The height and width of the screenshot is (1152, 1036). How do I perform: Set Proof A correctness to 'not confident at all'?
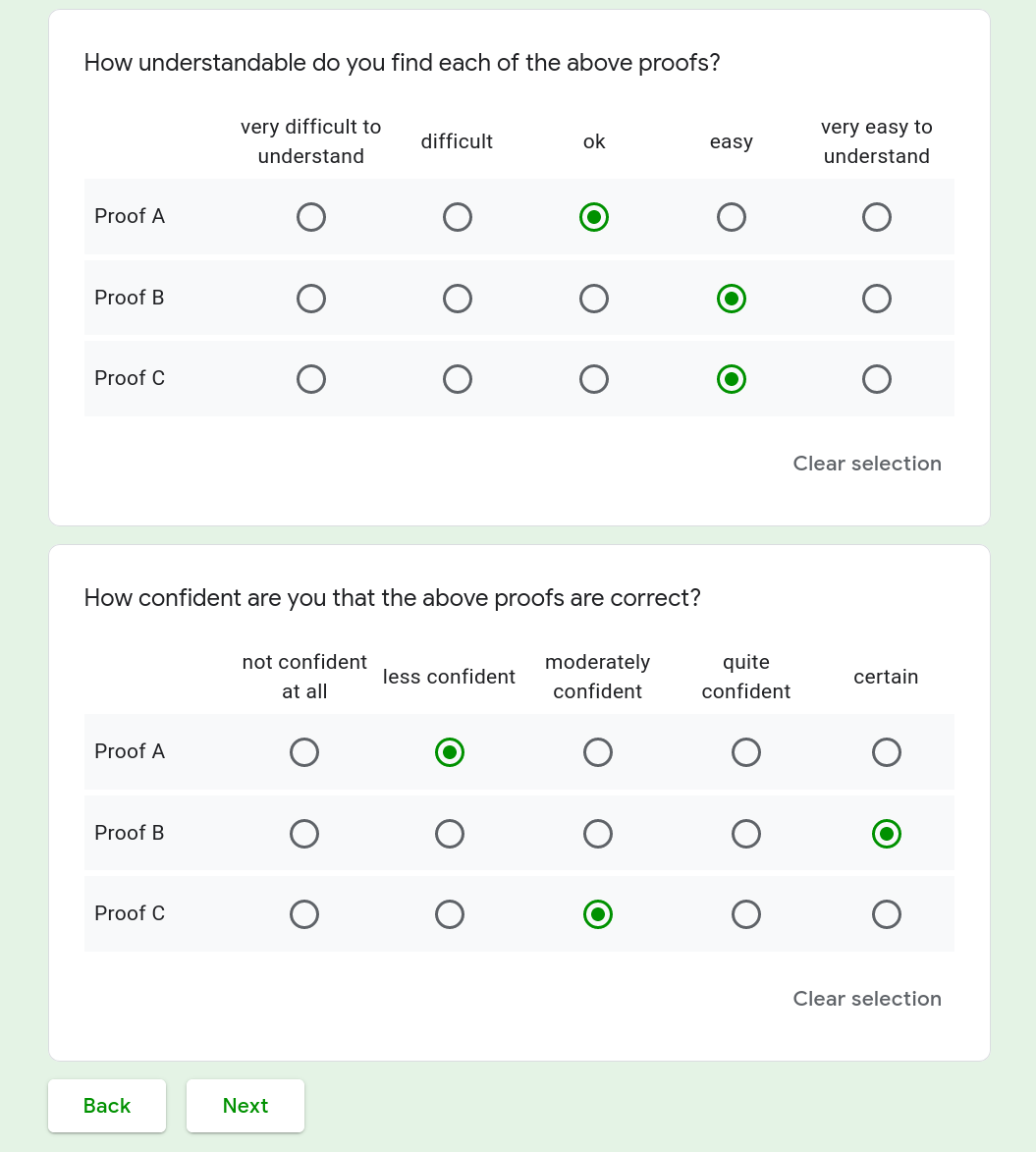[304, 752]
